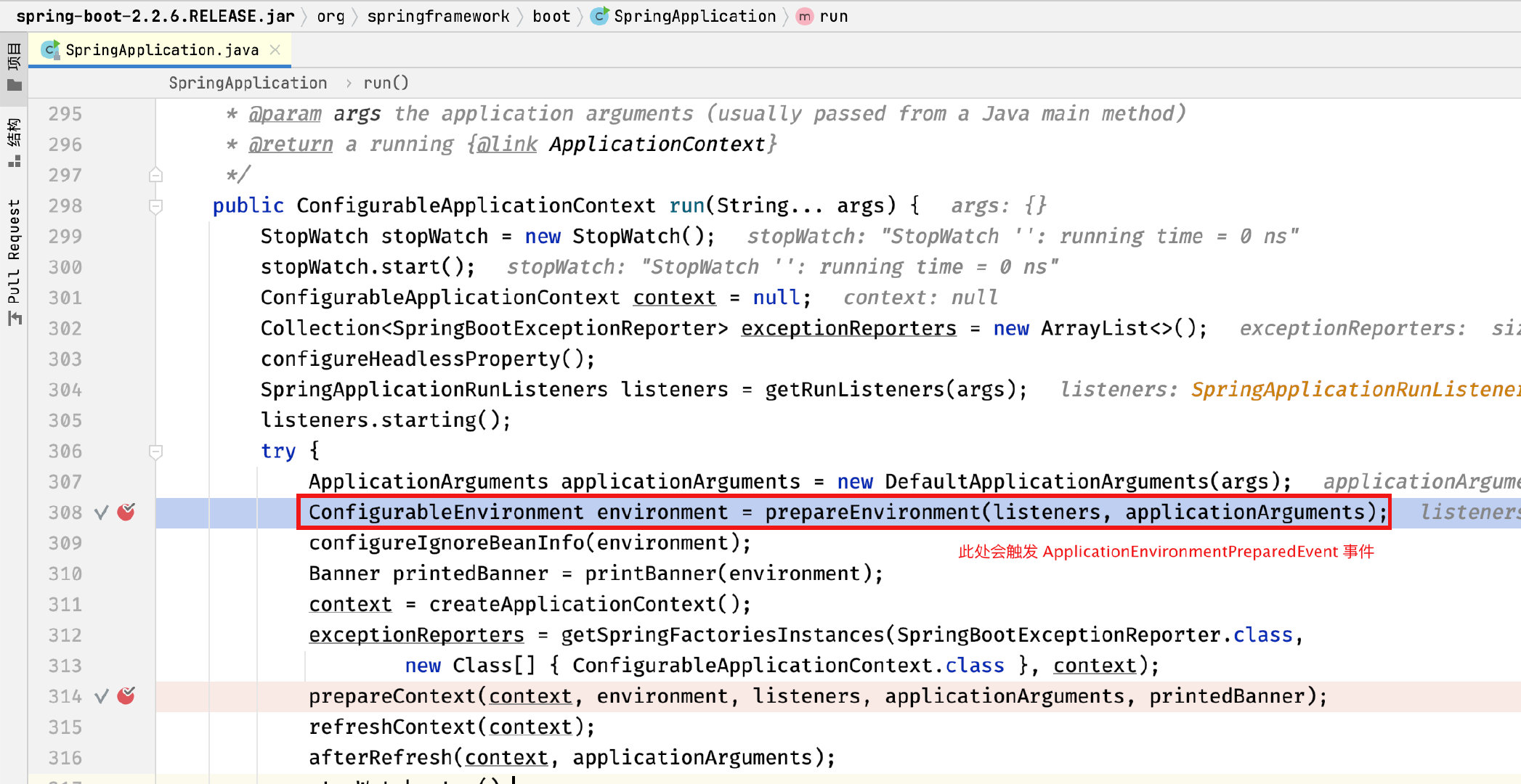Click run() in the editor breadcrumb
Image resolution: width=1521 pixels, height=784 pixels.
[x=386, y=83]
